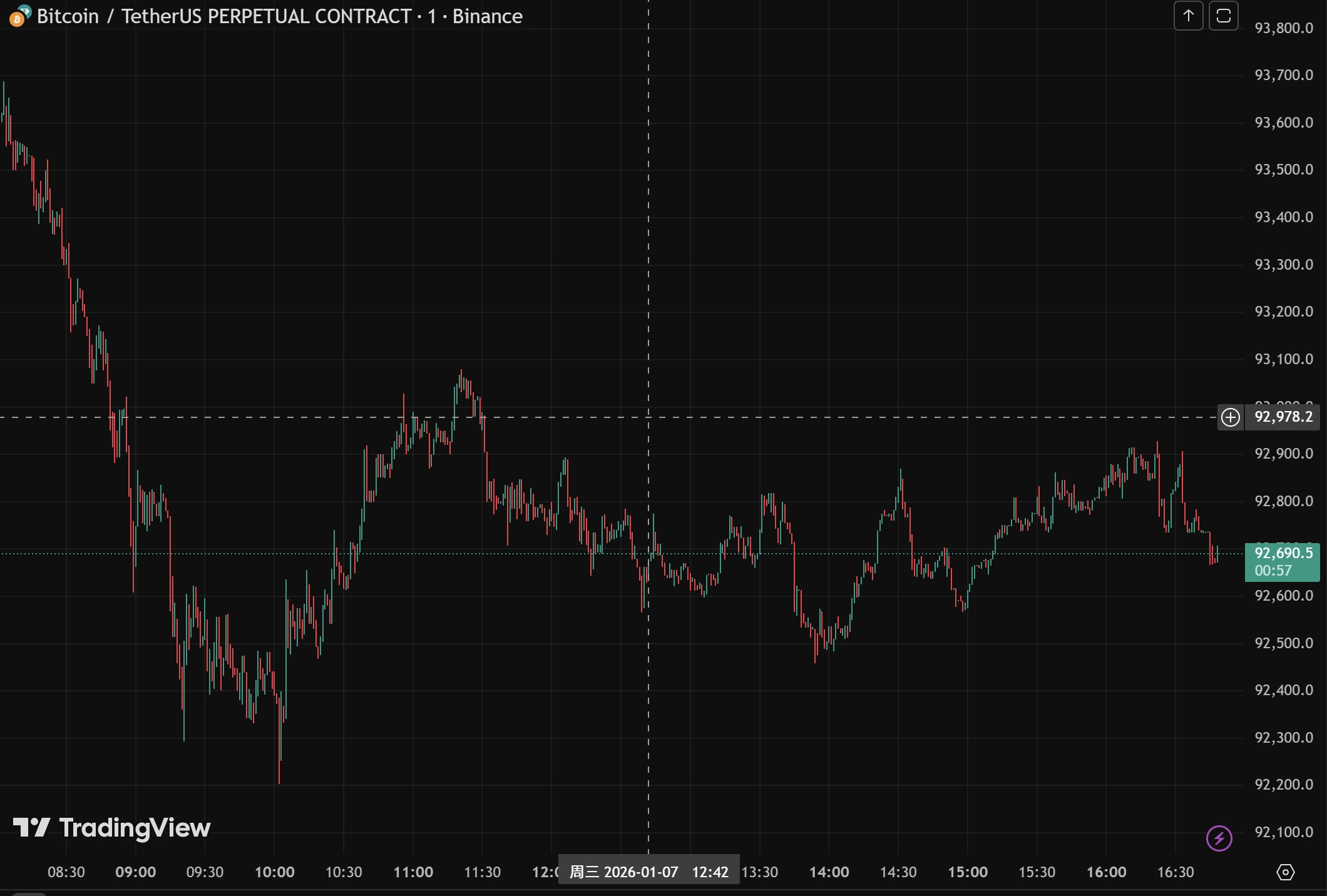Click 08:30 on the time axis
This screenshot has height=896, width=1327.
(x=66, y=872)
